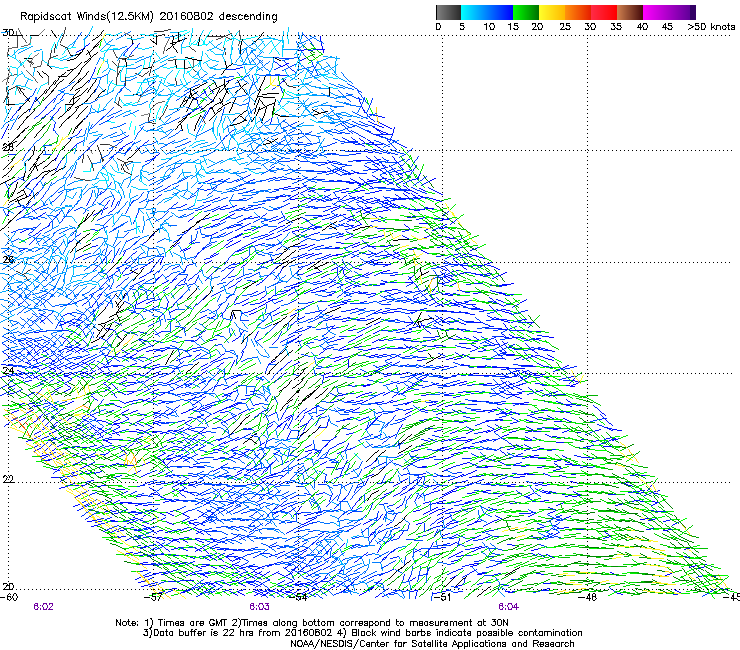740x650 pixels.
Task: Click the purple time stamp '6:03'
Action: (x=260, y=607)
